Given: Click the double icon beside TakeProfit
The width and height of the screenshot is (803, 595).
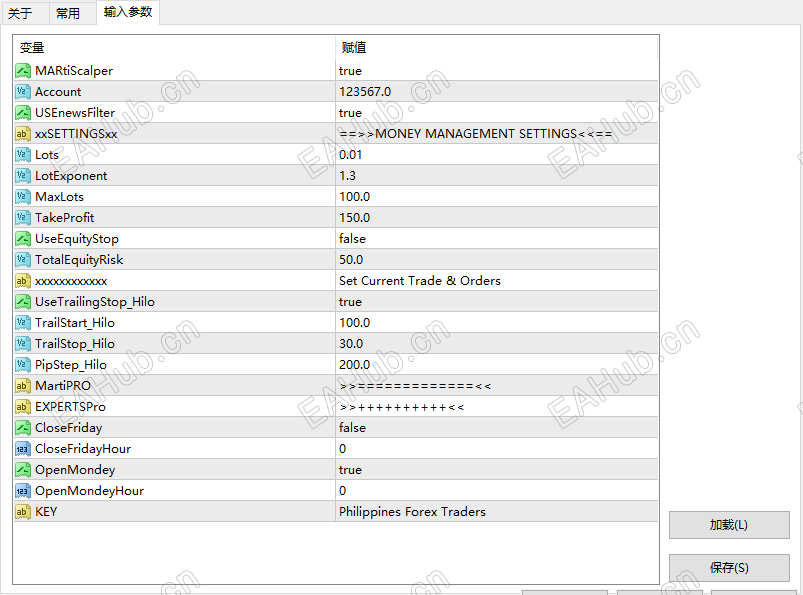Looking at the screenshot, I should tap(23, 218).
